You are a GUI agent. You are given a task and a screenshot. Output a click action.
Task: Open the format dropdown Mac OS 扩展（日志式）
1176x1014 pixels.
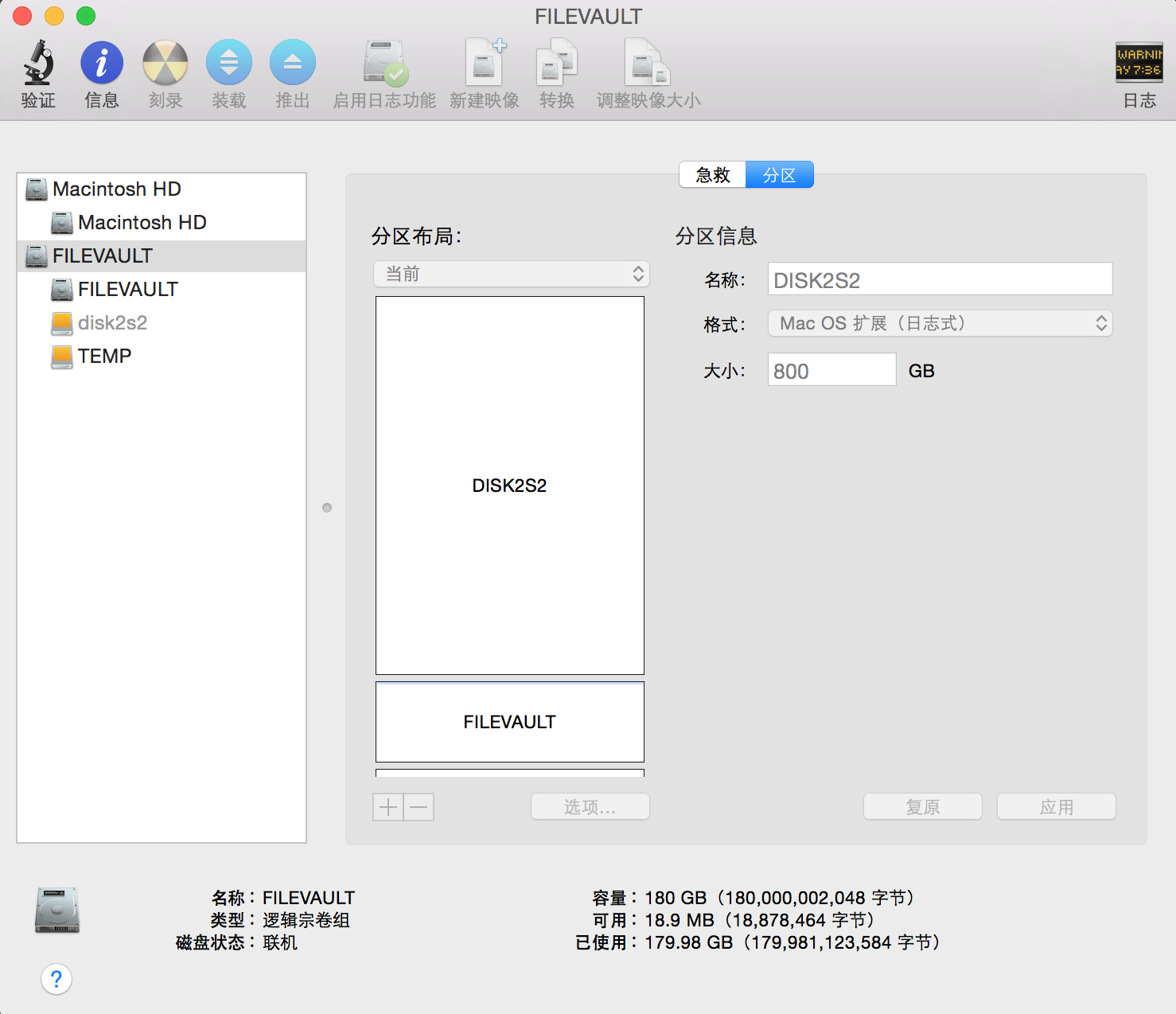pos(940,323)
